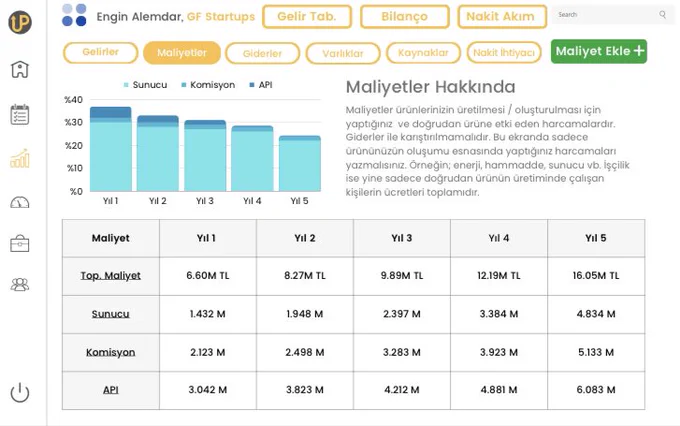
Task: Click the GF Startups company name
Action: (x=221, y=16)
